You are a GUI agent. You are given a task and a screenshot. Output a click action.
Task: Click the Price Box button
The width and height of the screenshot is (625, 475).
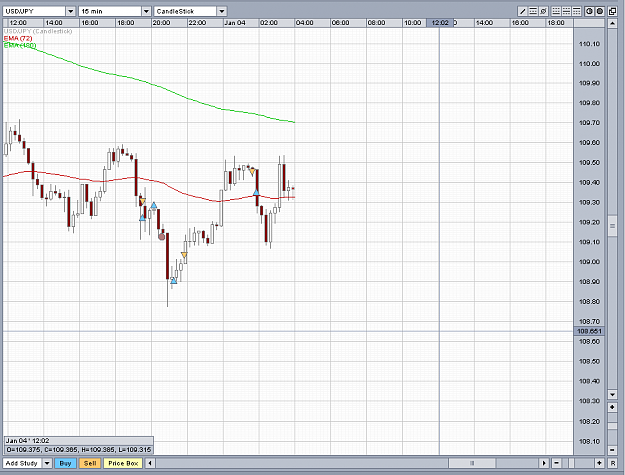[x=123, y=463]
